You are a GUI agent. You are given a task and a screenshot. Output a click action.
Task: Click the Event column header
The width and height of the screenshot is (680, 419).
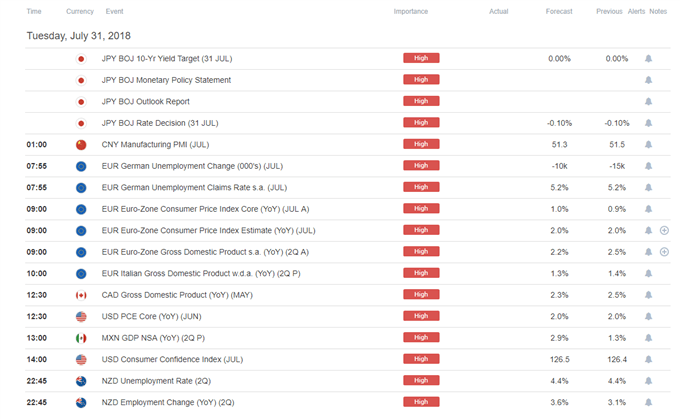114,11
